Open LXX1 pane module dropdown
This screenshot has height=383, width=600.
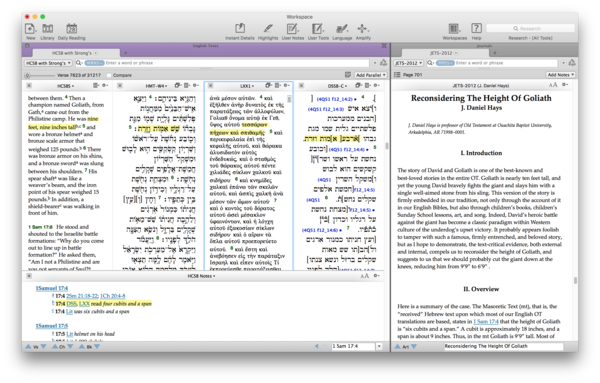coord(247,86)
